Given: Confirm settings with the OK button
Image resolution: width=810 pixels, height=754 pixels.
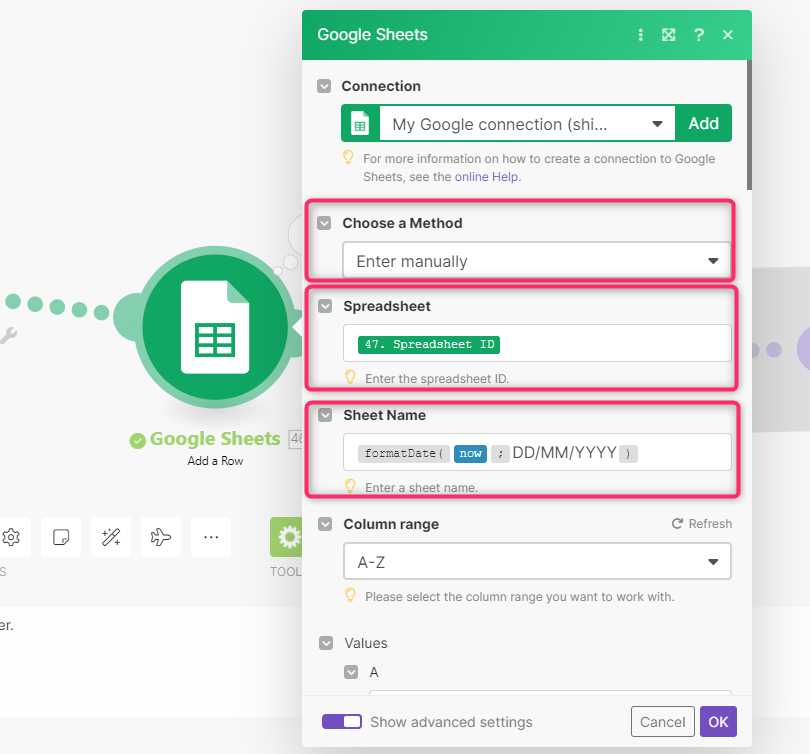Looking at the screenshot, I should [x=718, y=721].
